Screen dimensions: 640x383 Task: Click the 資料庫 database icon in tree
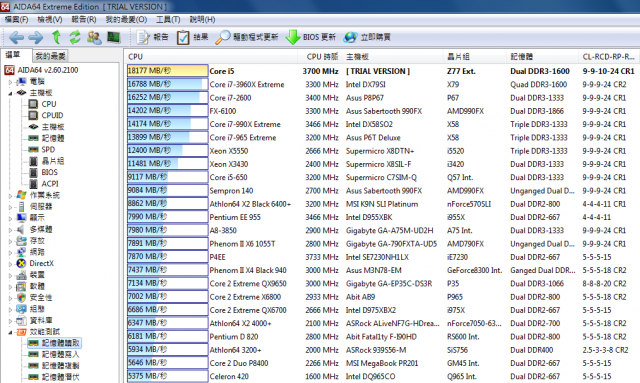[21, 321]
